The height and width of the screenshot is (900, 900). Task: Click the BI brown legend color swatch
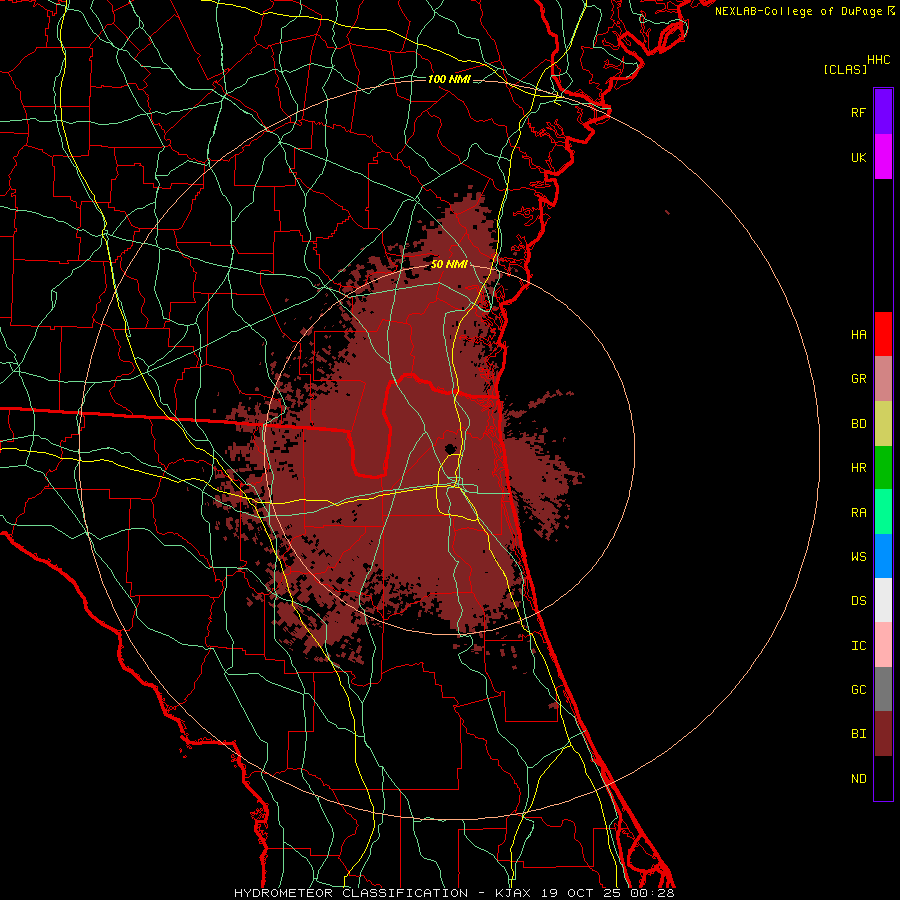click(x=883, y=734)
